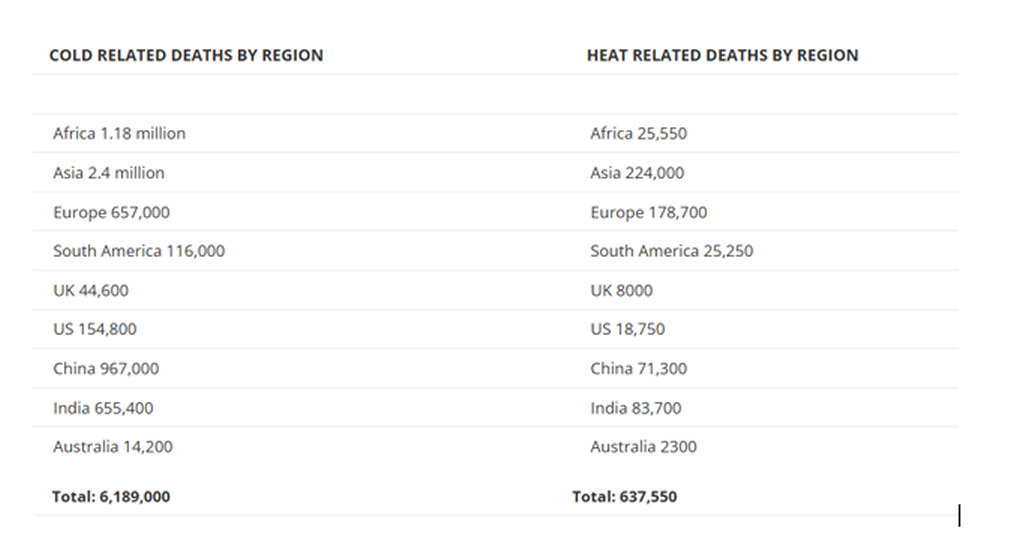Click China 967,000 cold deaths cell
Viewport: 1011px width, 546px height.
pos(106,368)
